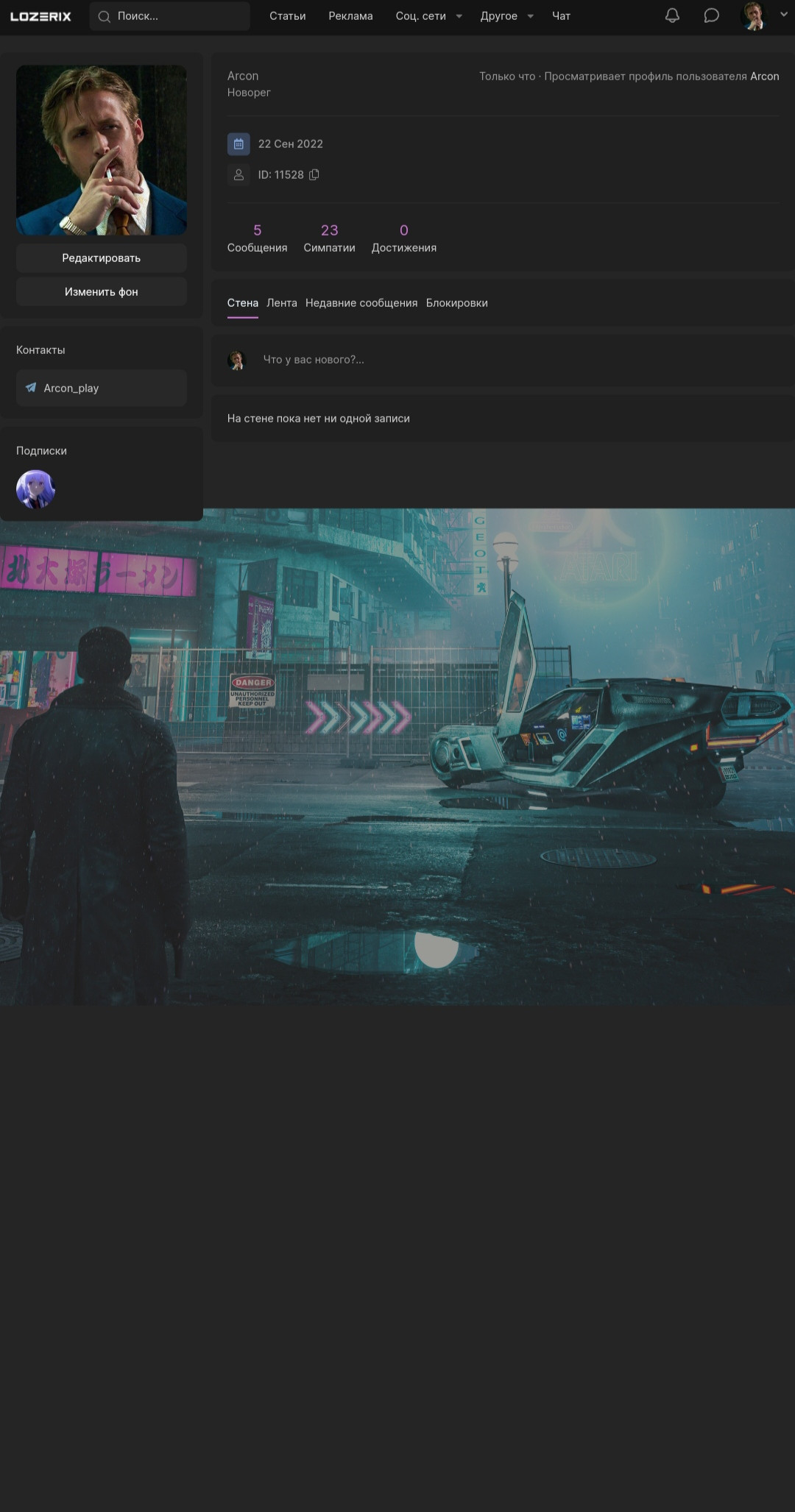795x1512 pixels.
Task: Click the Поиск search field
Action: (x=170, y=16)
